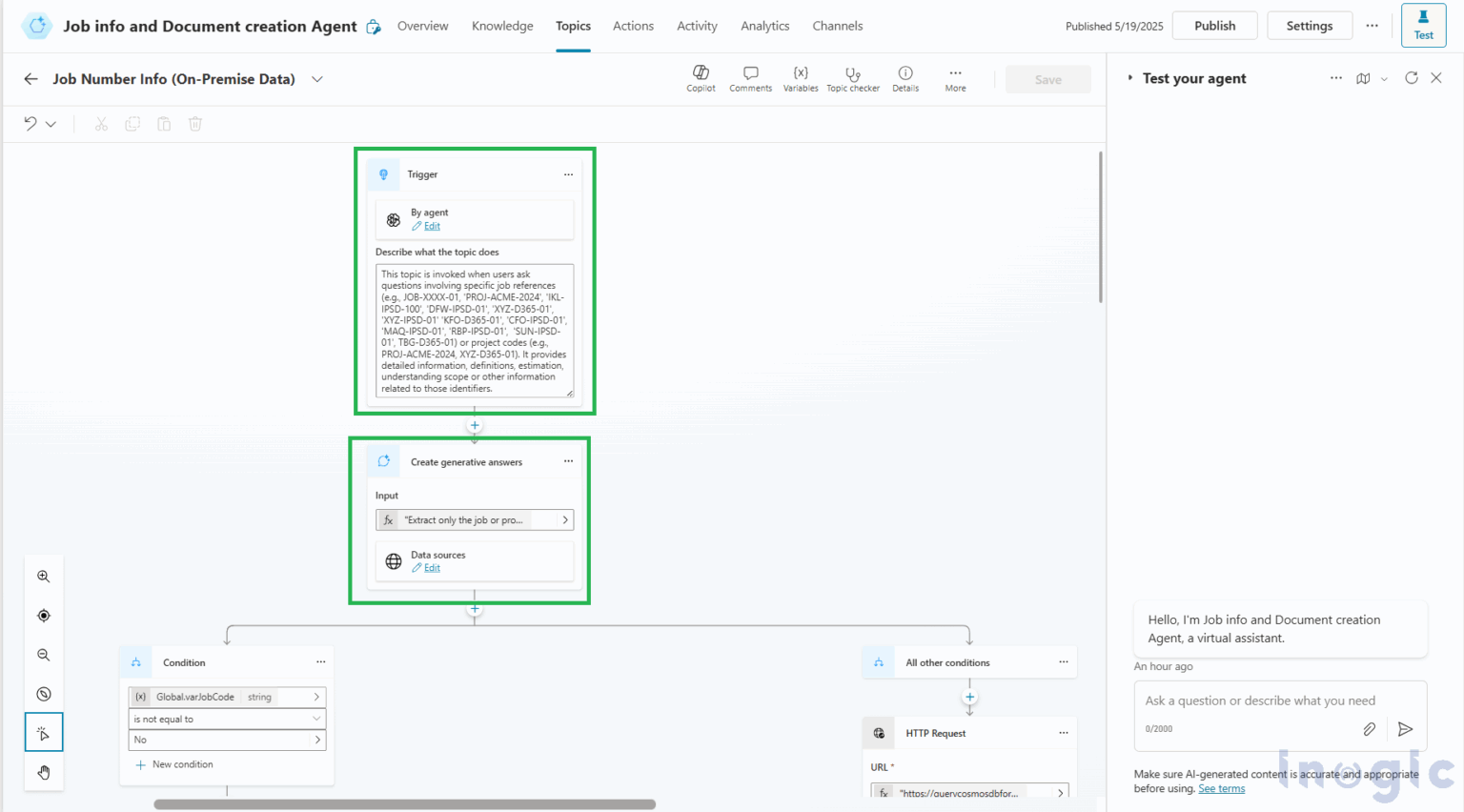Switch to the Knowledge tab
The width and height of the screenshot is (1464, 812).
(x=502, y=26)
